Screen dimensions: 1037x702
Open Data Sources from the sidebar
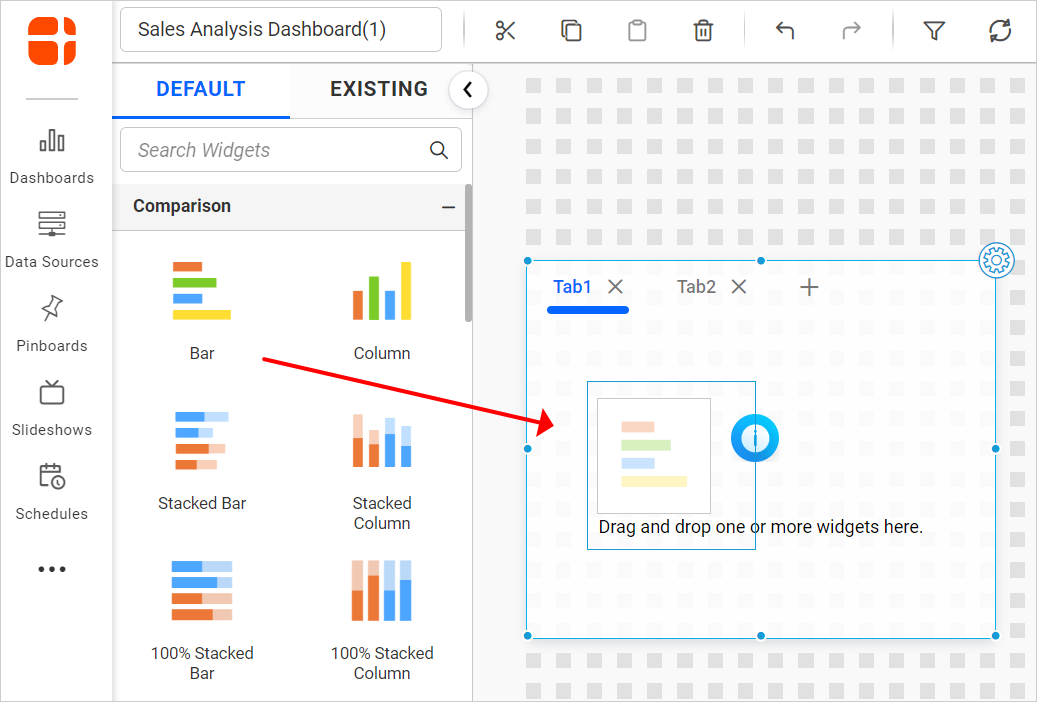[52, 238]
